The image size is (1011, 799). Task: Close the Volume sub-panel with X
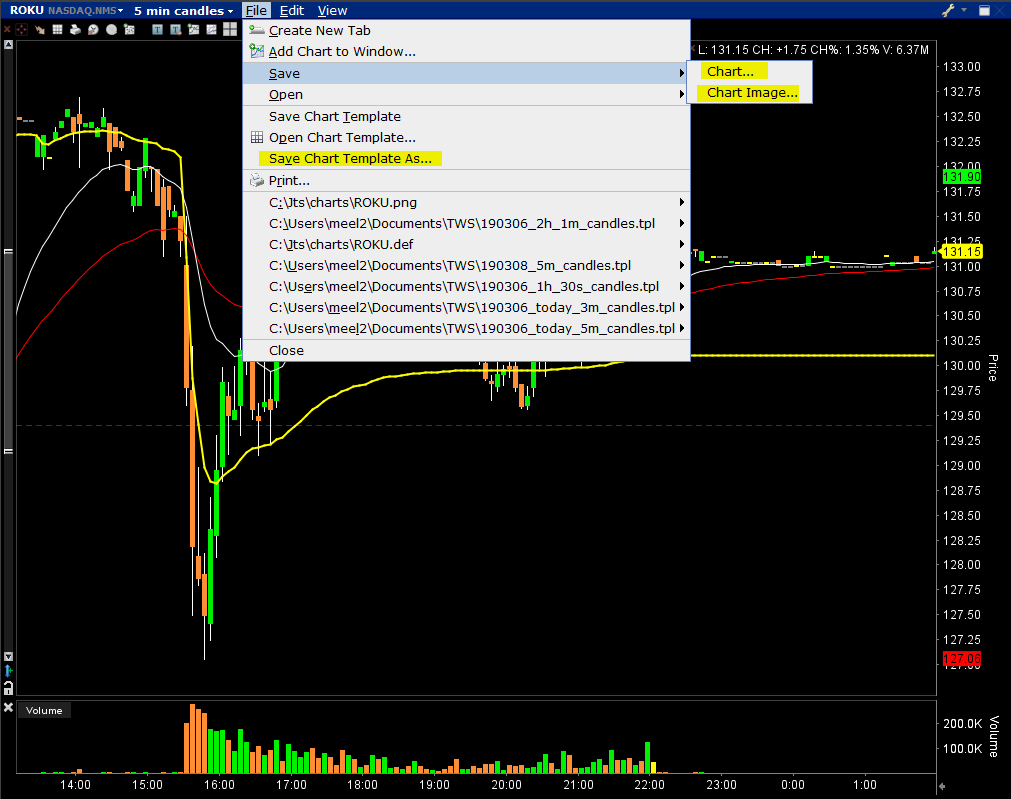[8, 707]
